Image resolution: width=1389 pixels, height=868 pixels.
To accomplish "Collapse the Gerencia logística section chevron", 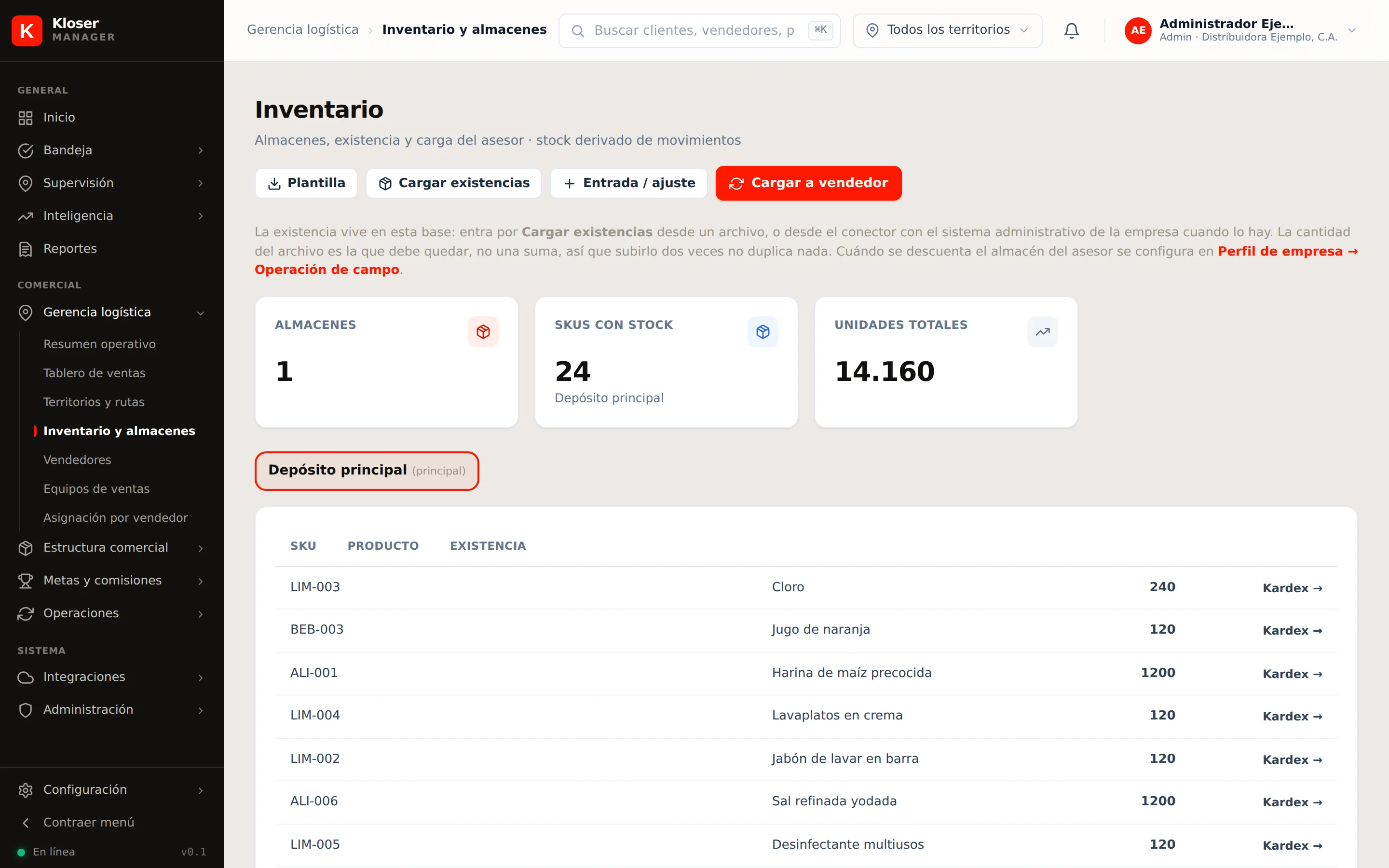I will pyautogui.click(x=200, y=313).
